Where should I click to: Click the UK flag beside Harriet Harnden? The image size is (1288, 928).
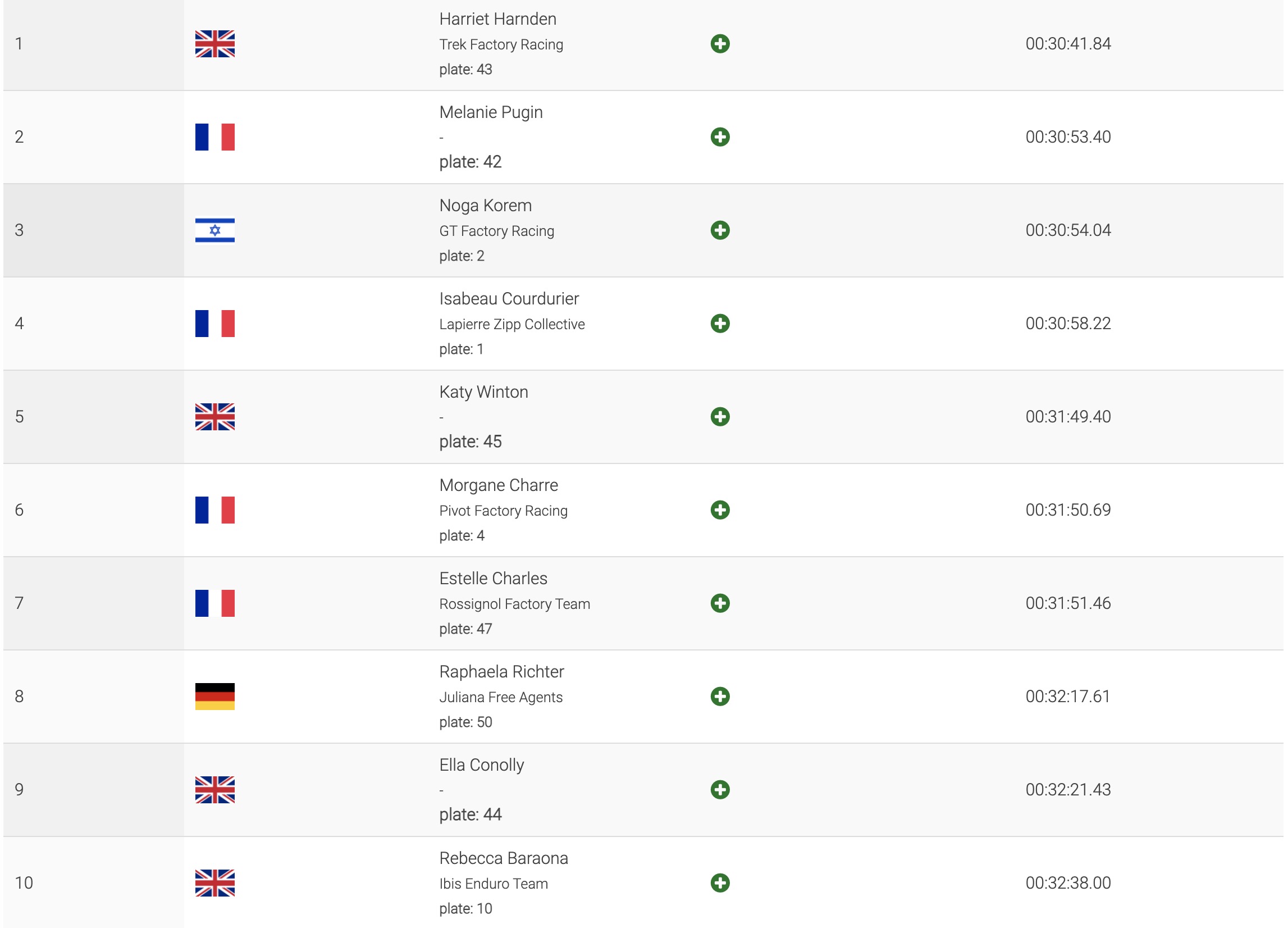(214, 44)
